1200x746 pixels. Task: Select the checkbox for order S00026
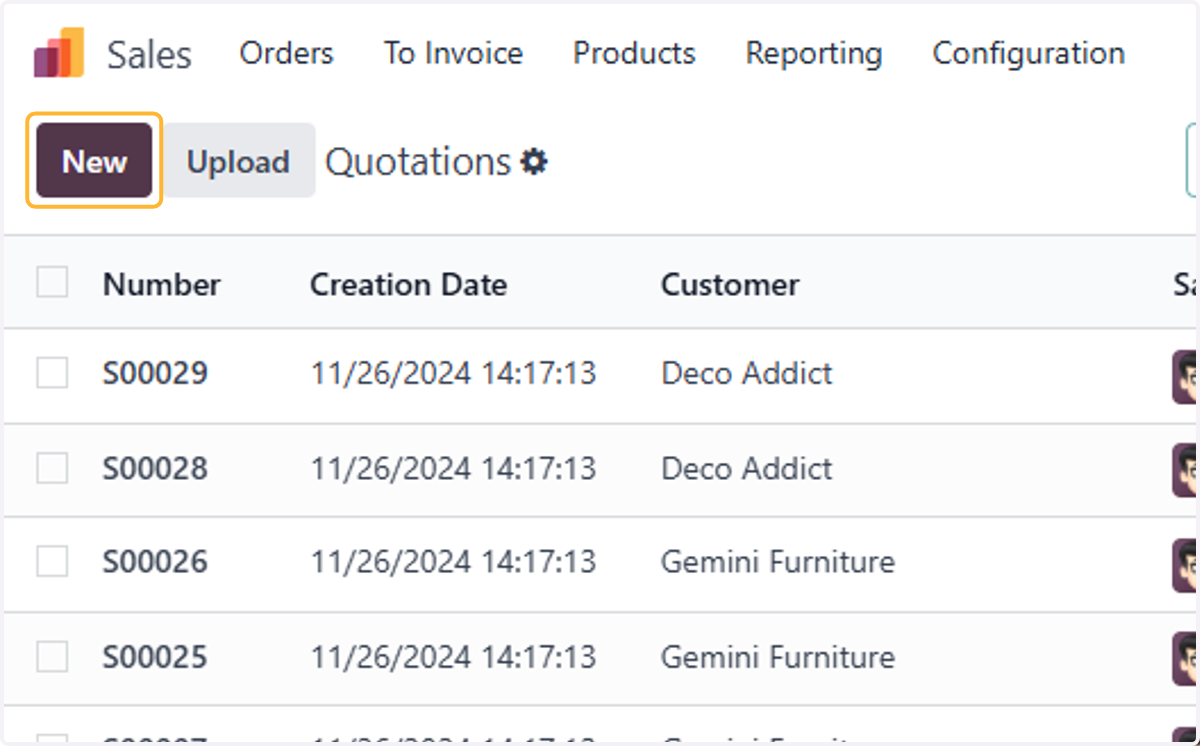pyautogui.click(x=52, y=561)
